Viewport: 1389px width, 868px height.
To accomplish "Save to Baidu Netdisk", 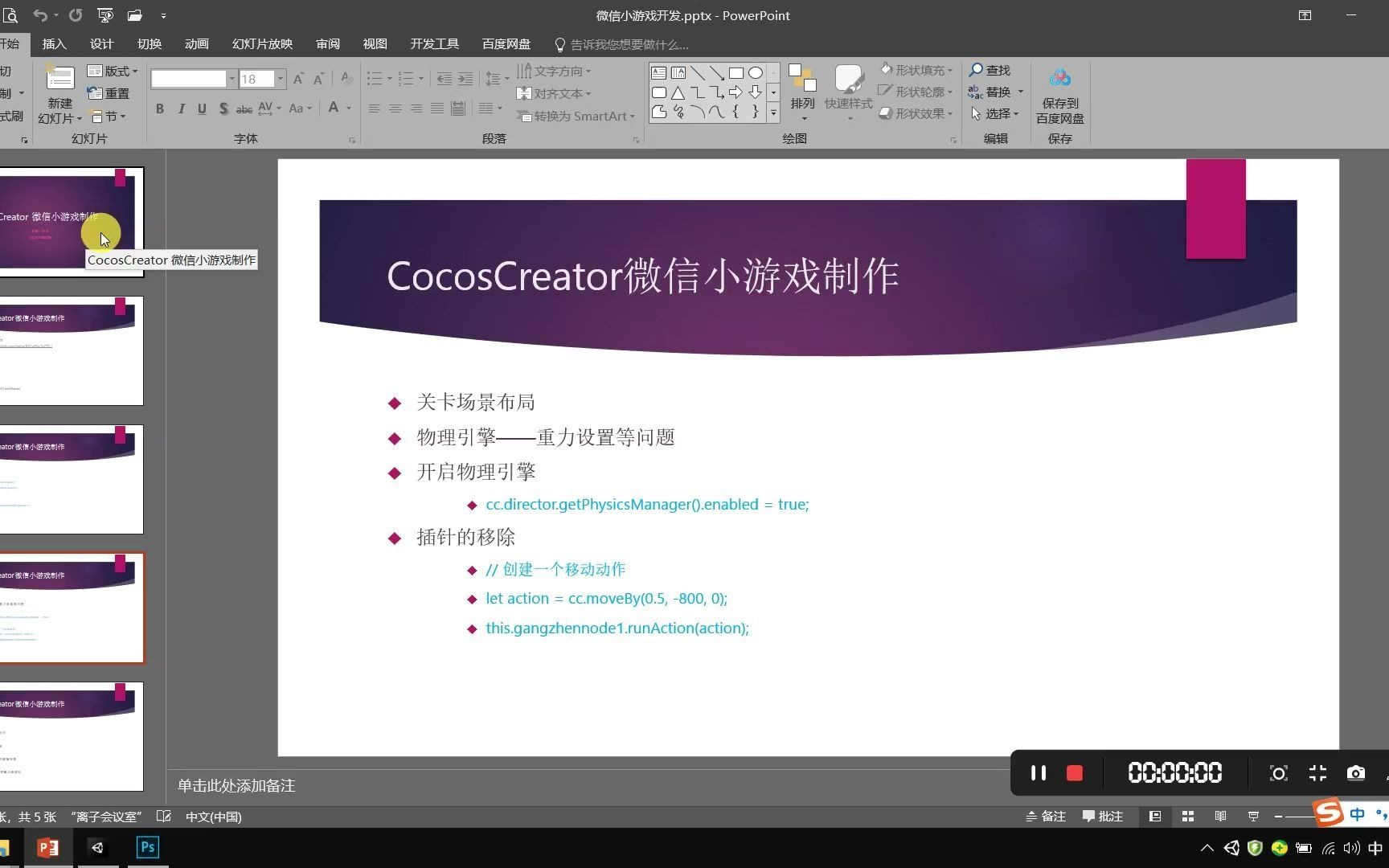I will point(1059,96).
